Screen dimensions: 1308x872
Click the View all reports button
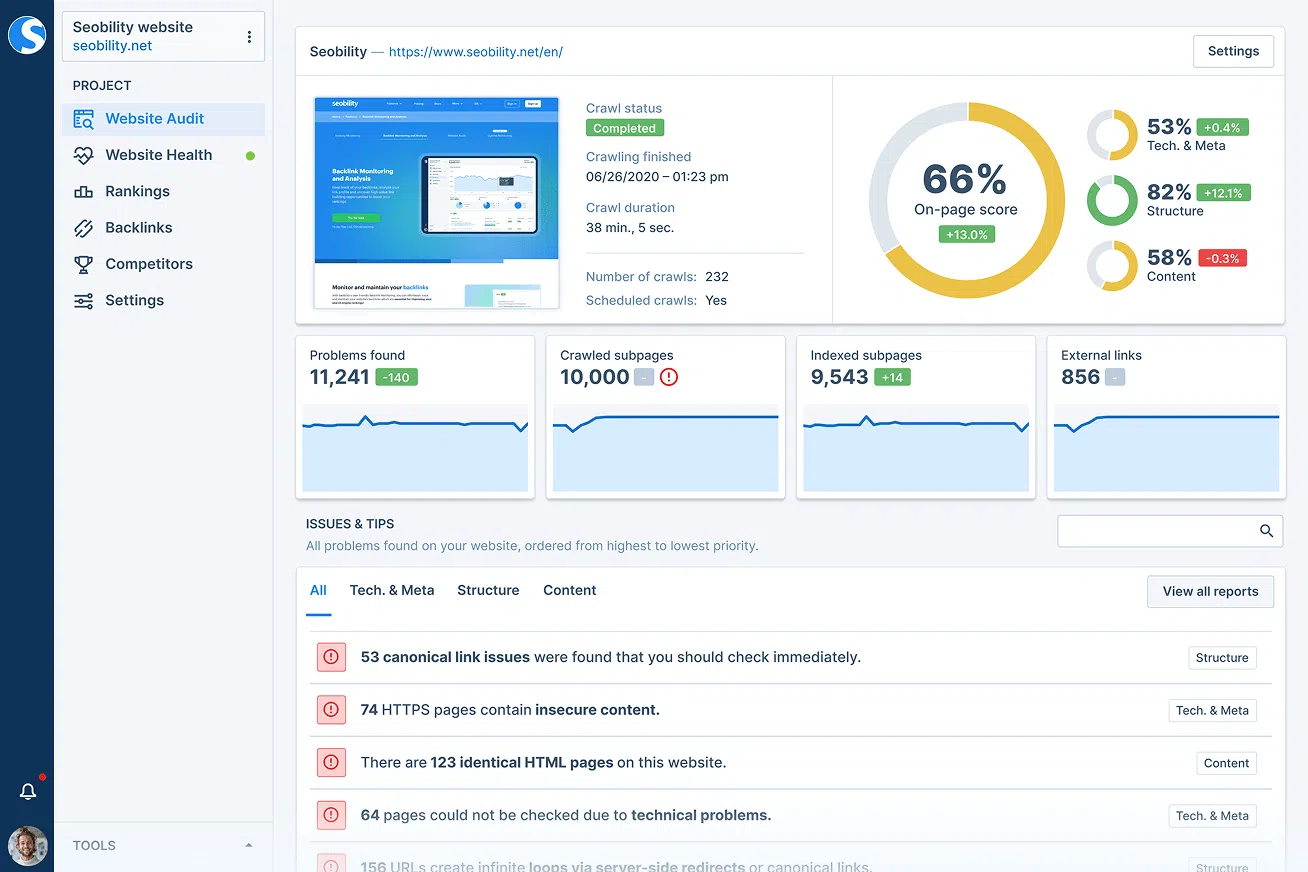click(1210, 591)
